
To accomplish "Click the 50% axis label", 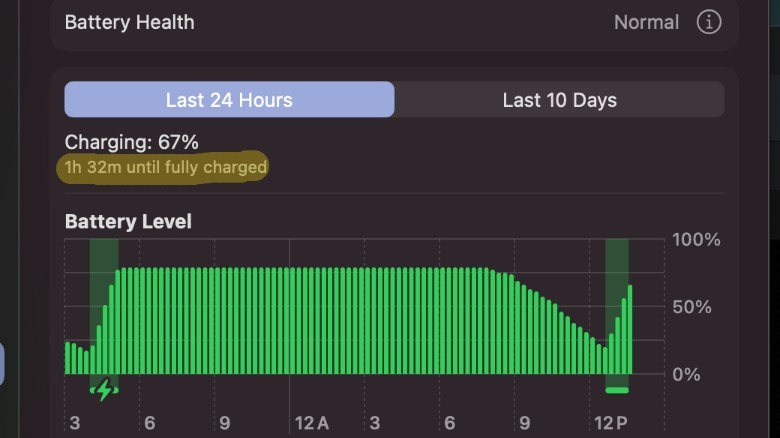I will click(x=691, y=307).
